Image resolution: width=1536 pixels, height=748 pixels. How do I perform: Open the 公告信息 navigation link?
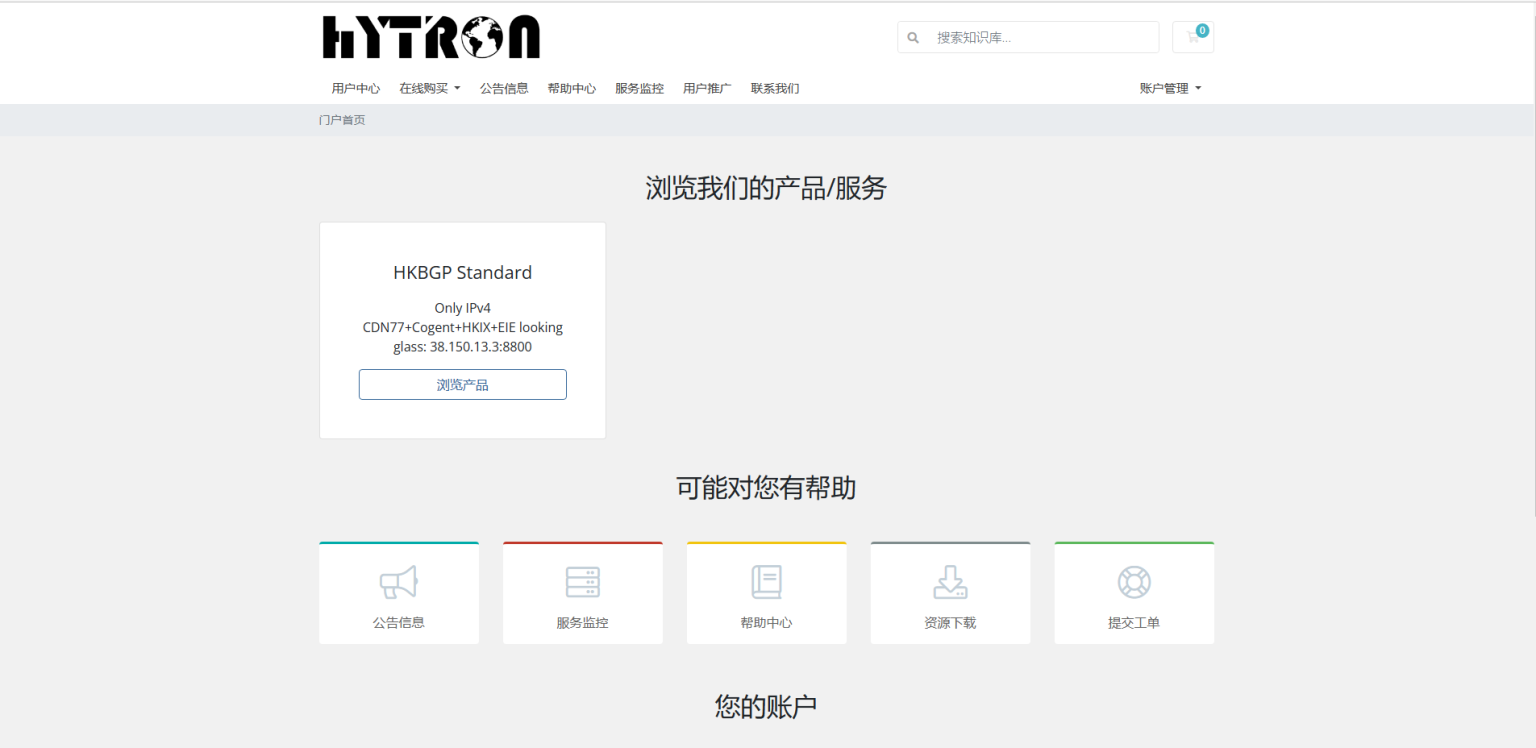504,88
